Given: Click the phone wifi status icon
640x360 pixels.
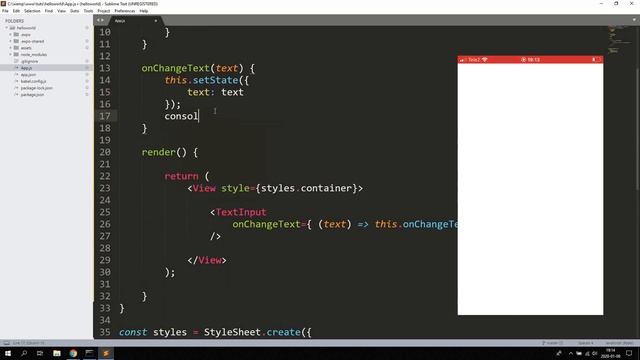Looking at the screenshot, I should point(485,60).
